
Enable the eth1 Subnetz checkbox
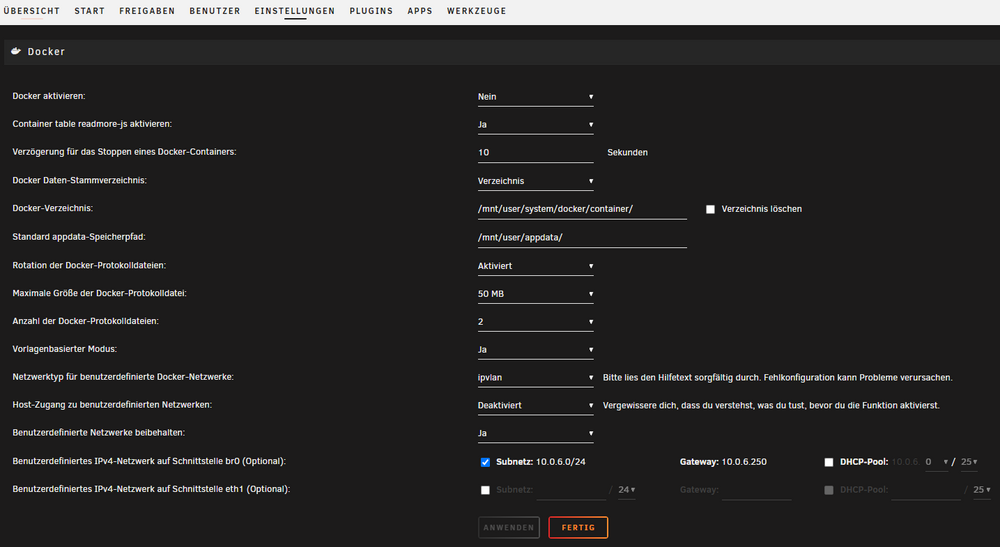tap(485, 490)
